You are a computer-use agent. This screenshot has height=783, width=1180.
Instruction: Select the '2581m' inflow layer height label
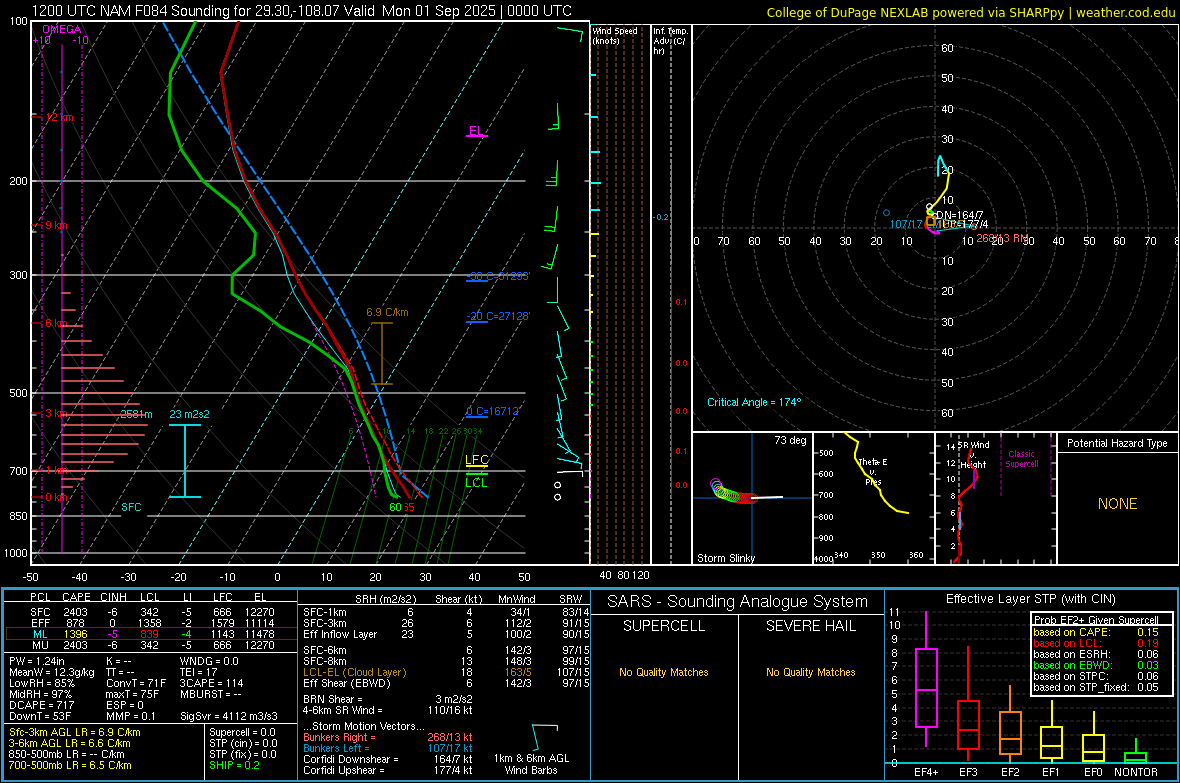136,414
